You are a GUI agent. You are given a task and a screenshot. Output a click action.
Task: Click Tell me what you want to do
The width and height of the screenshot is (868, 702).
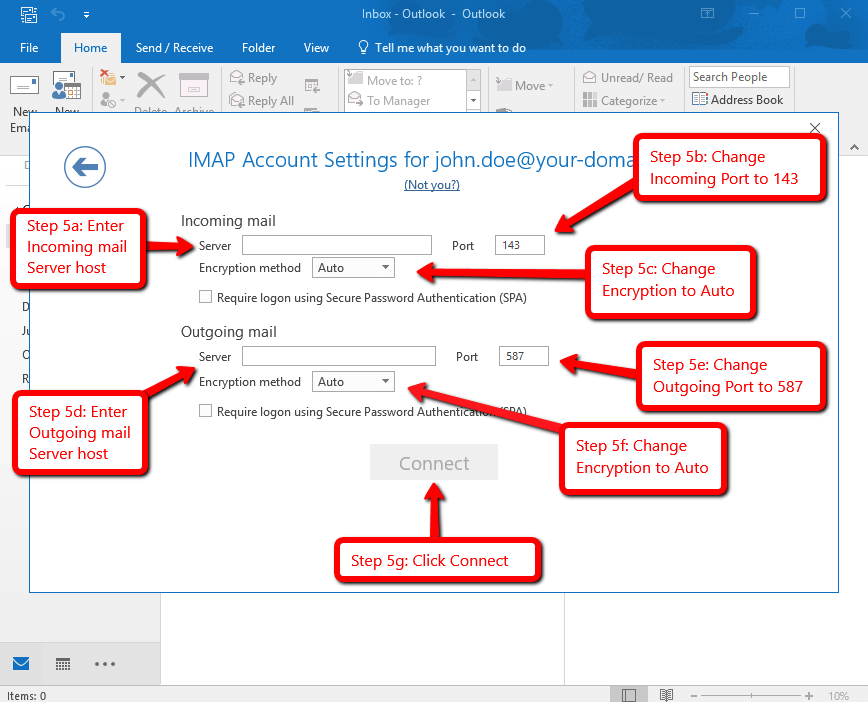coord(442,48)
